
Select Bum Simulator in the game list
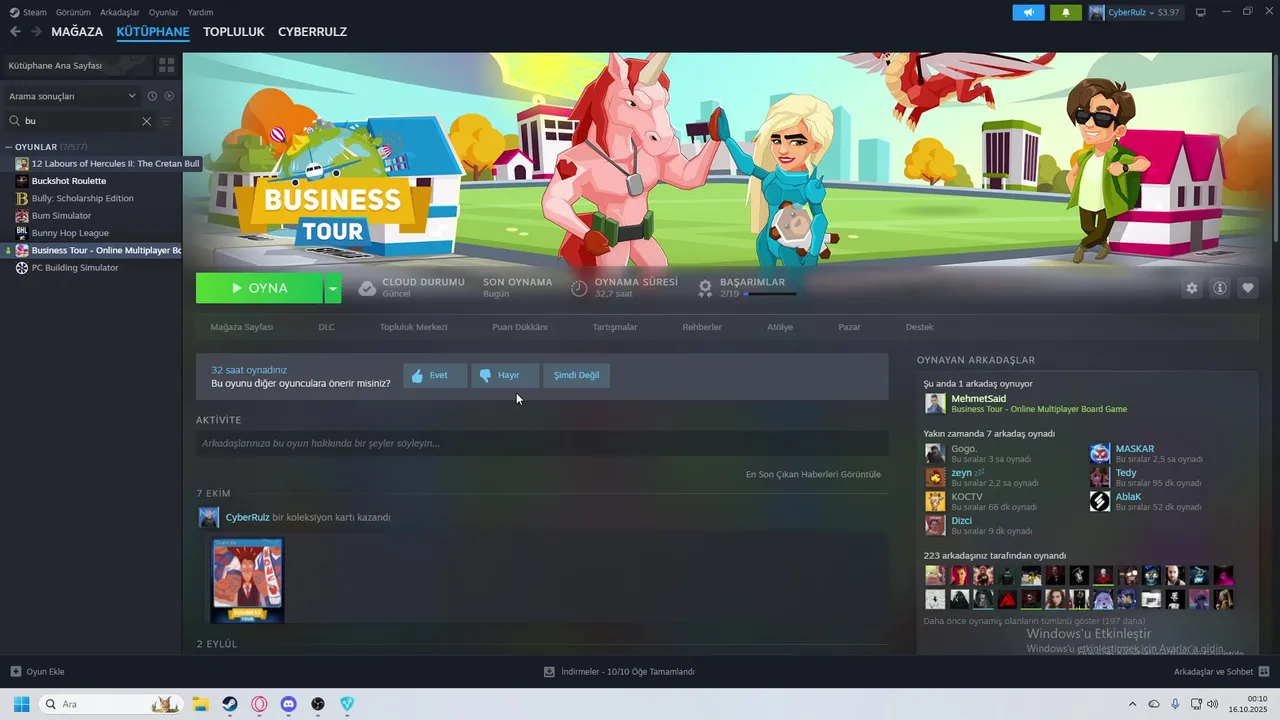(x=61, y=215)
